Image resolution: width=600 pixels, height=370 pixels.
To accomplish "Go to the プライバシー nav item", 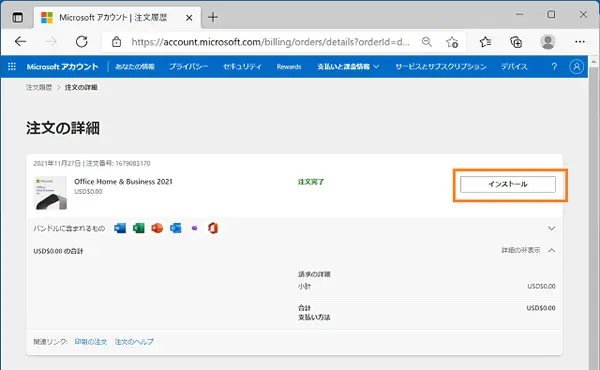I will click(x=189, y=67).
